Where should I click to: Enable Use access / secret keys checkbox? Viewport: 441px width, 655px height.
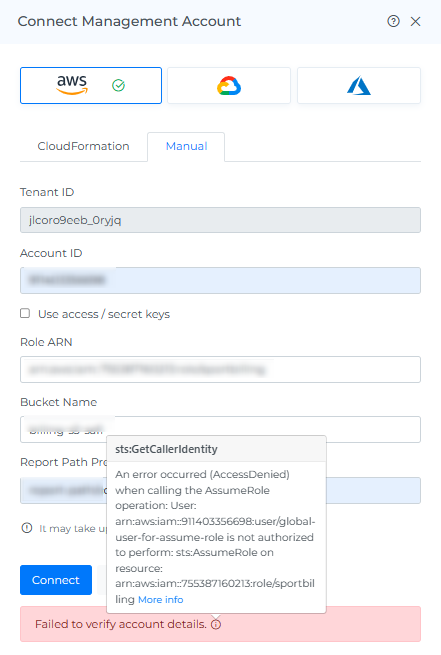(x=25, y=313)
